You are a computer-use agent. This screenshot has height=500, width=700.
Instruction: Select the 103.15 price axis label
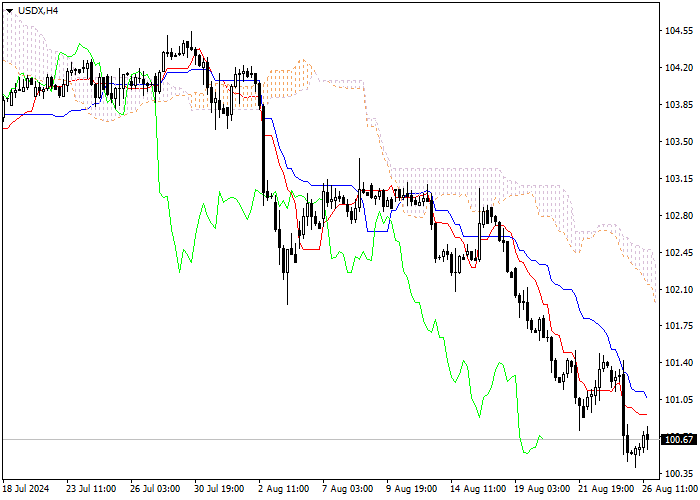(x=679, y=179)
